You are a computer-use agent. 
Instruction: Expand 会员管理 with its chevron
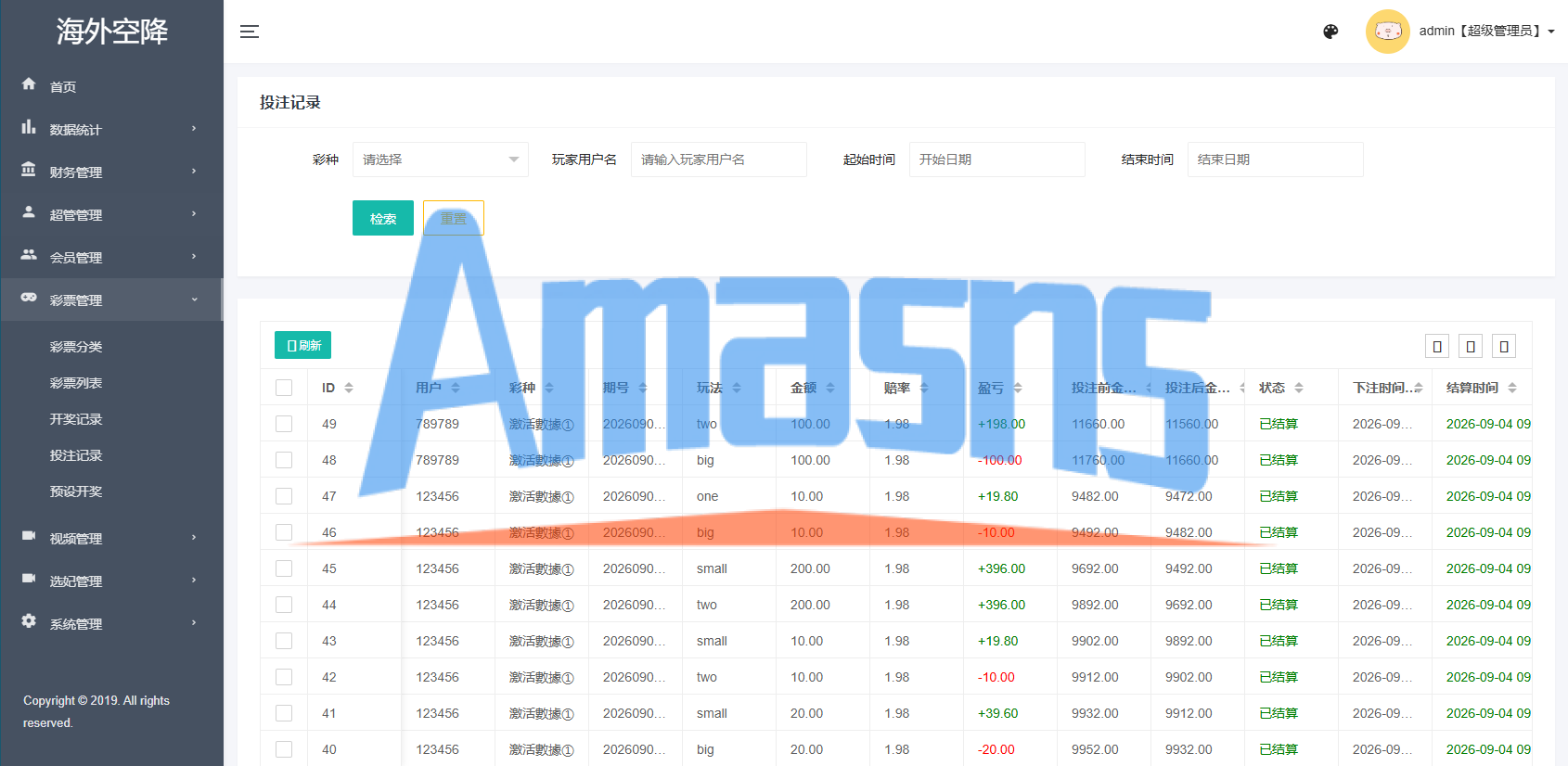194,256
